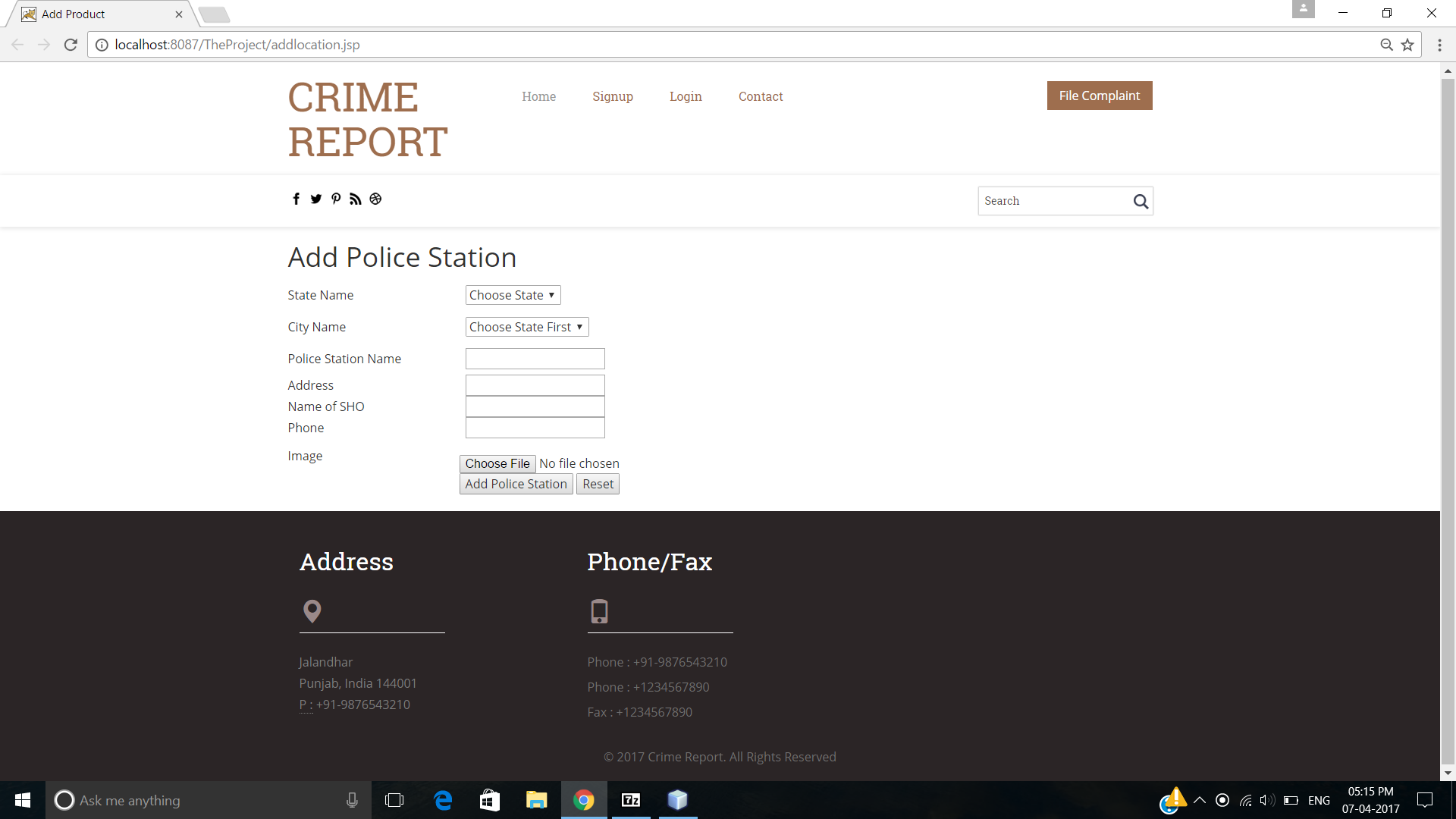Viewport: 1456px width, 819px height.
Task: Open the Choose State dropdown
Action: [513, 295]
